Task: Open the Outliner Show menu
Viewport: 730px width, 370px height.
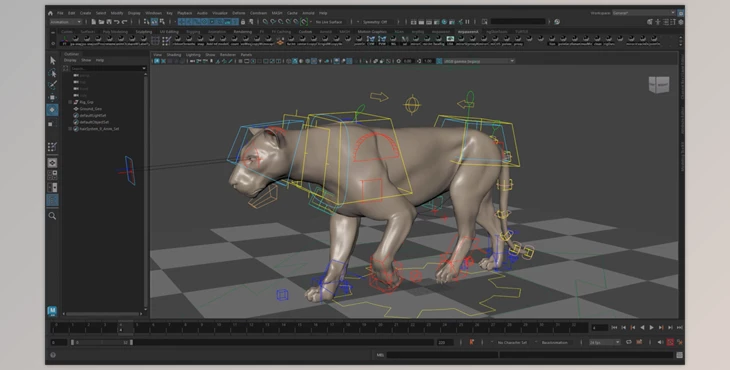Action: pyautogui.click(x=86, y=60)
